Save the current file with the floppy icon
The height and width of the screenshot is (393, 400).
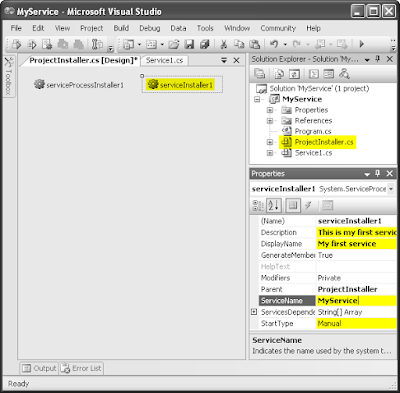click(189, 44)
